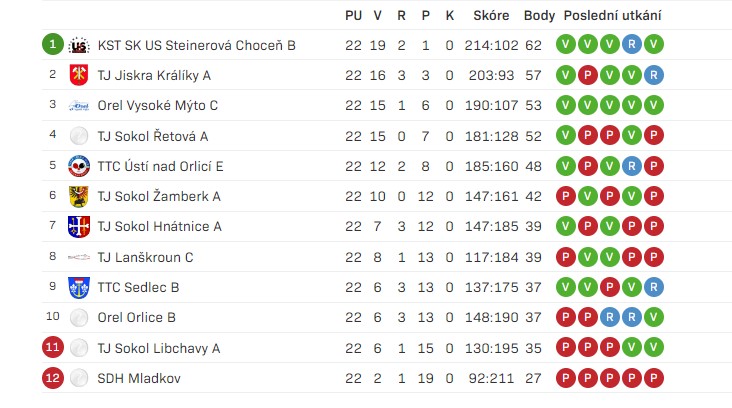Click the blue R result in Choceň row
Image resolution: width=732 pixels, height=408 pixels.
(632, 44)
